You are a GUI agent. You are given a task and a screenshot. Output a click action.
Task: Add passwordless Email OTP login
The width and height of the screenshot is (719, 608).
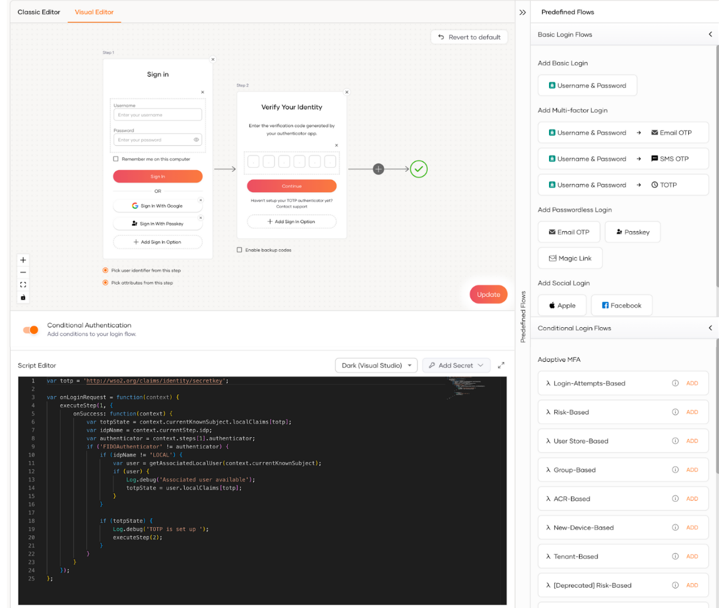(569, 232)
